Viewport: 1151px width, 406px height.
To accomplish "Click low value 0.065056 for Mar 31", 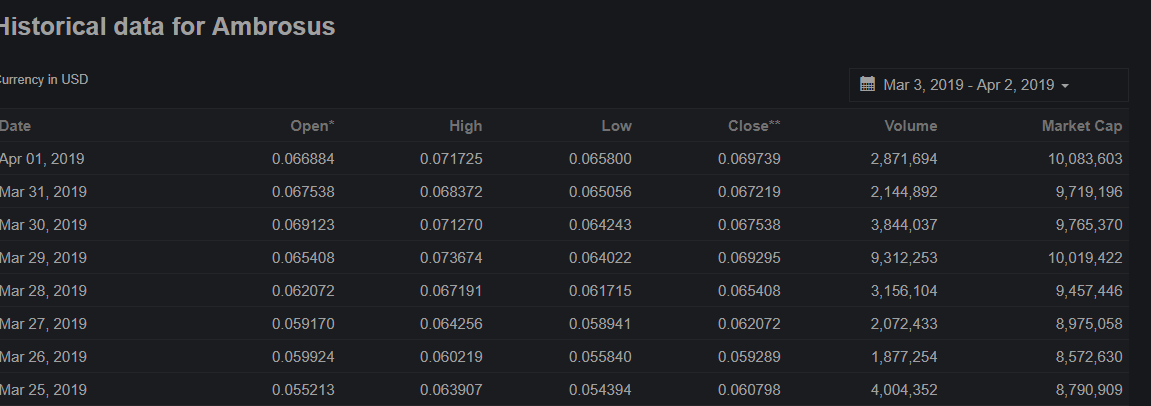I will pos(600,192).
